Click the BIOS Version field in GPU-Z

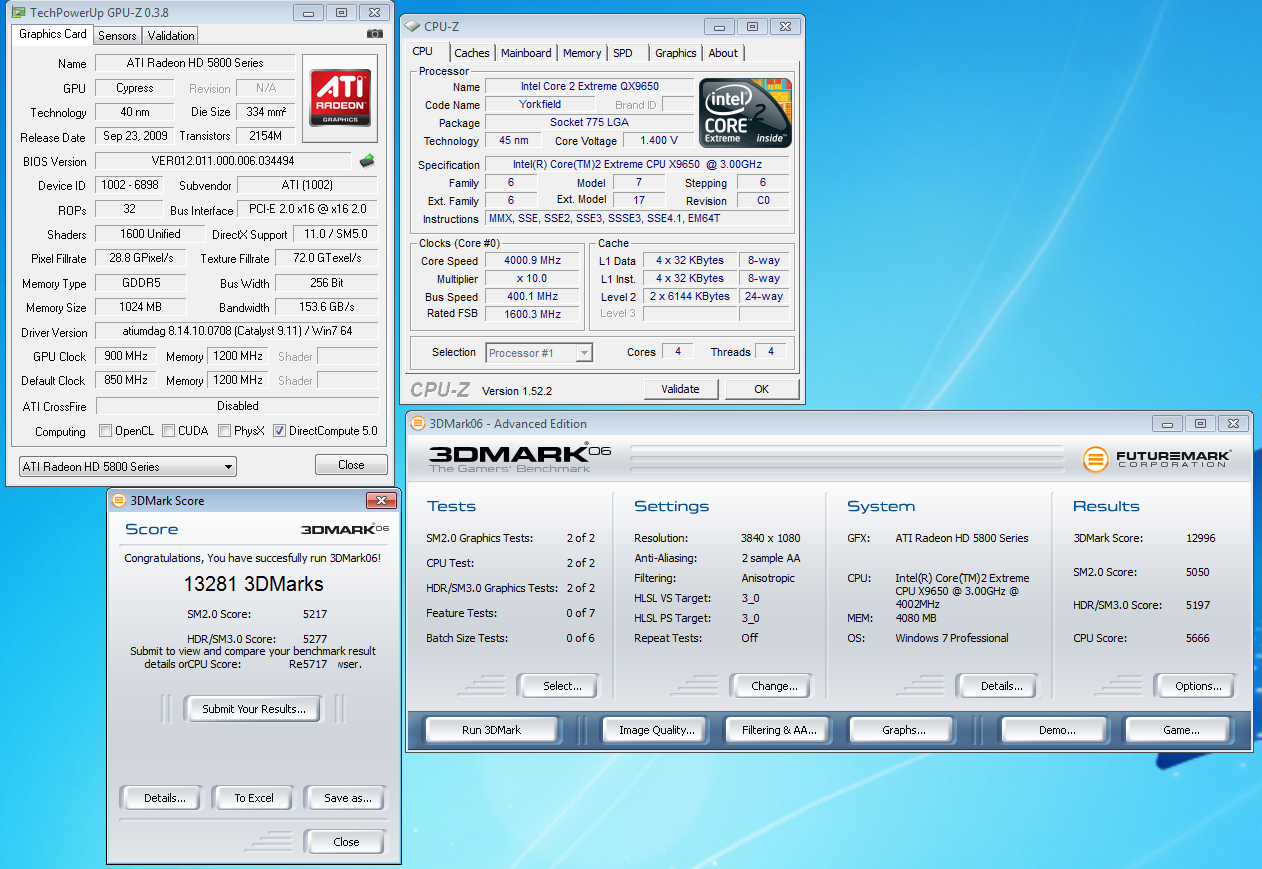[x=223, y=161]
